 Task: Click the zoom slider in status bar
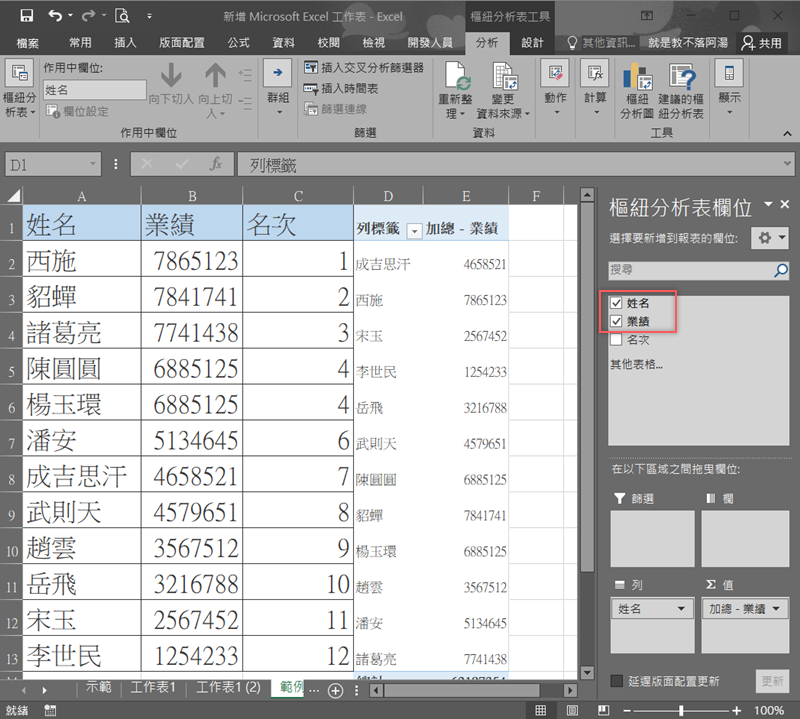[681, 710]
